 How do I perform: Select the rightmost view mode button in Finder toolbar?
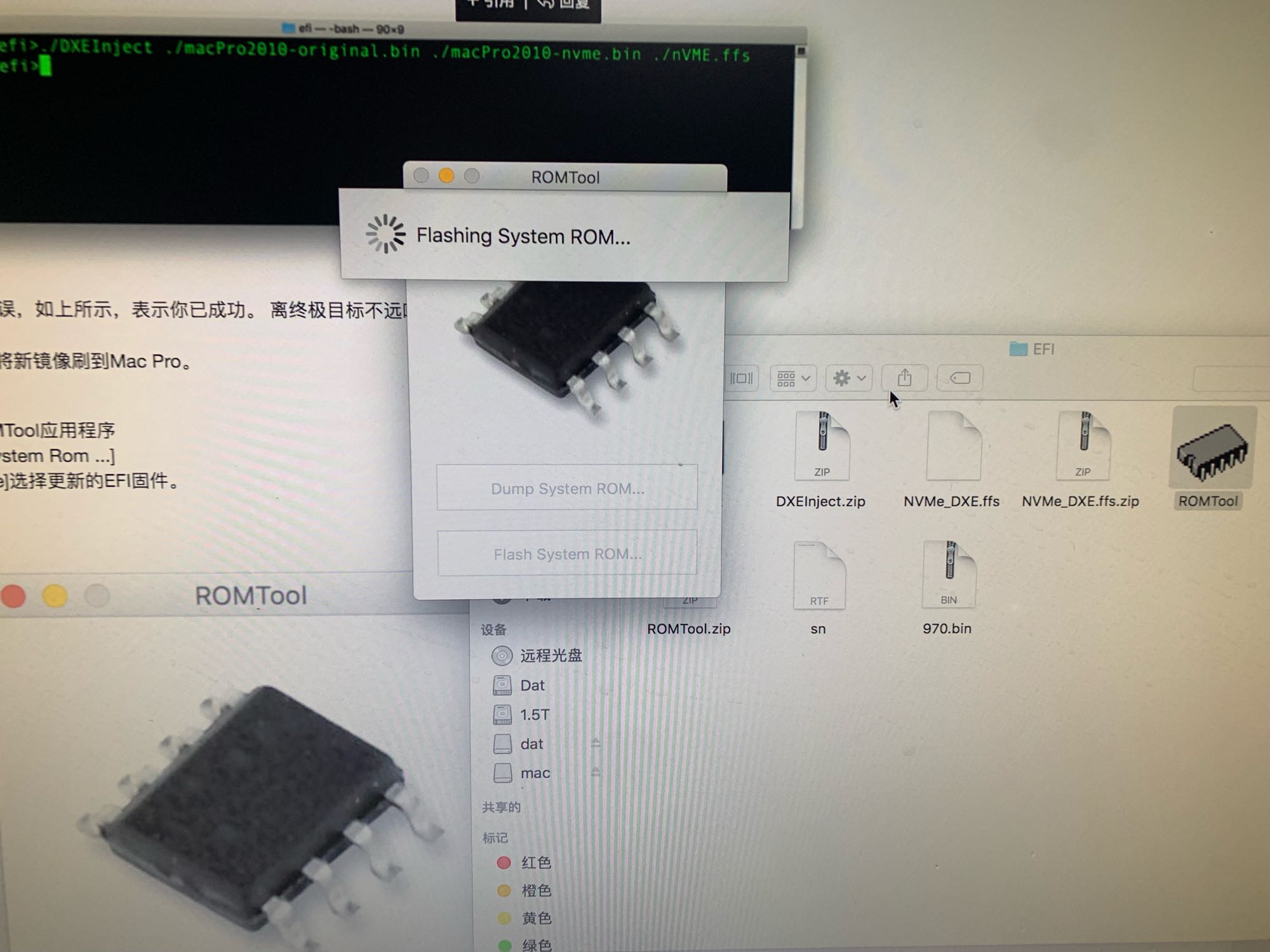click(741, 379)
